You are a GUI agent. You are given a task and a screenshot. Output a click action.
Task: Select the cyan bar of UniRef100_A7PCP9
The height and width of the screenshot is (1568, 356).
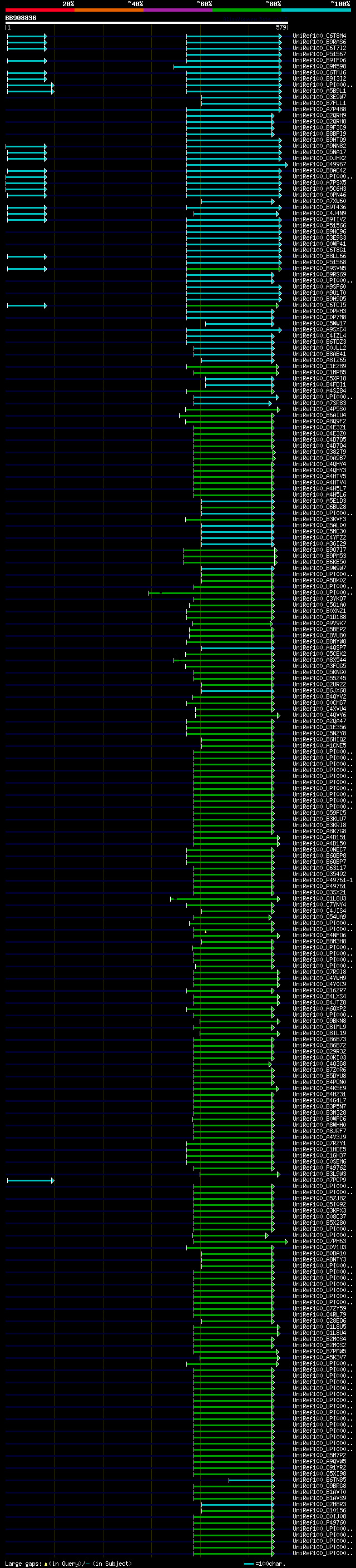[x=31, y=1180]
